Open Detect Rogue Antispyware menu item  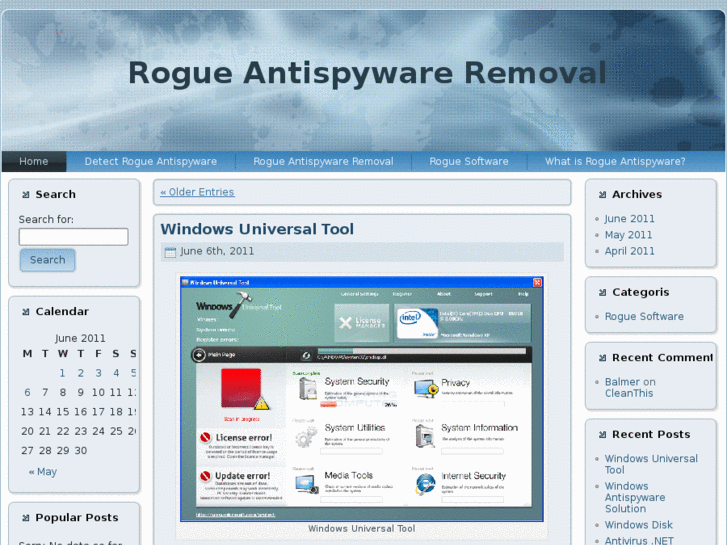coord(151,161)
